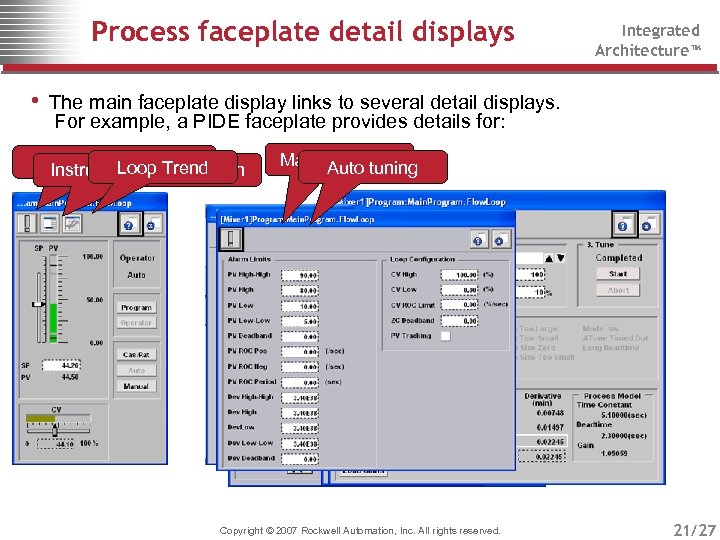Click the Cas/Rat button
Screen dimensions: 720x540
(136, 354)
